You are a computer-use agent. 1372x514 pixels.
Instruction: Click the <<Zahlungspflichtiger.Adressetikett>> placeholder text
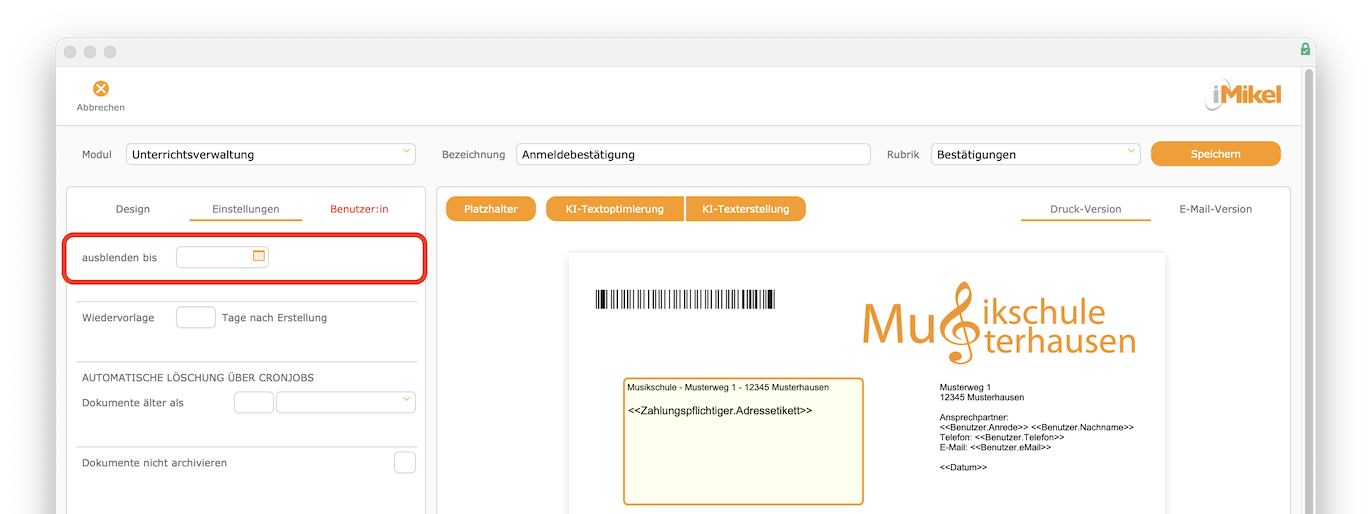click(720, 410)
